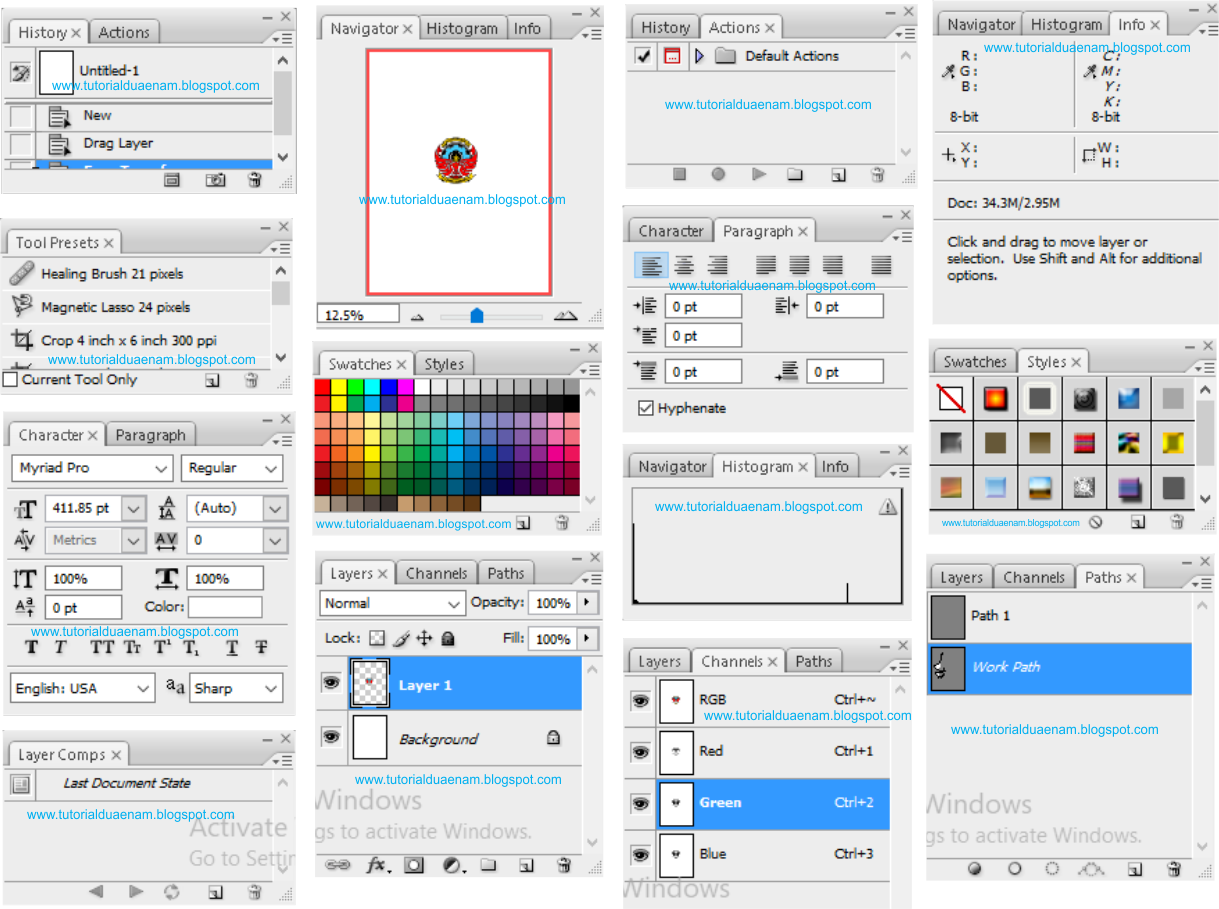Open the Add layer style (fx) menu
The width and height of the screenshot is (1219, 909).
coord(378,866)
